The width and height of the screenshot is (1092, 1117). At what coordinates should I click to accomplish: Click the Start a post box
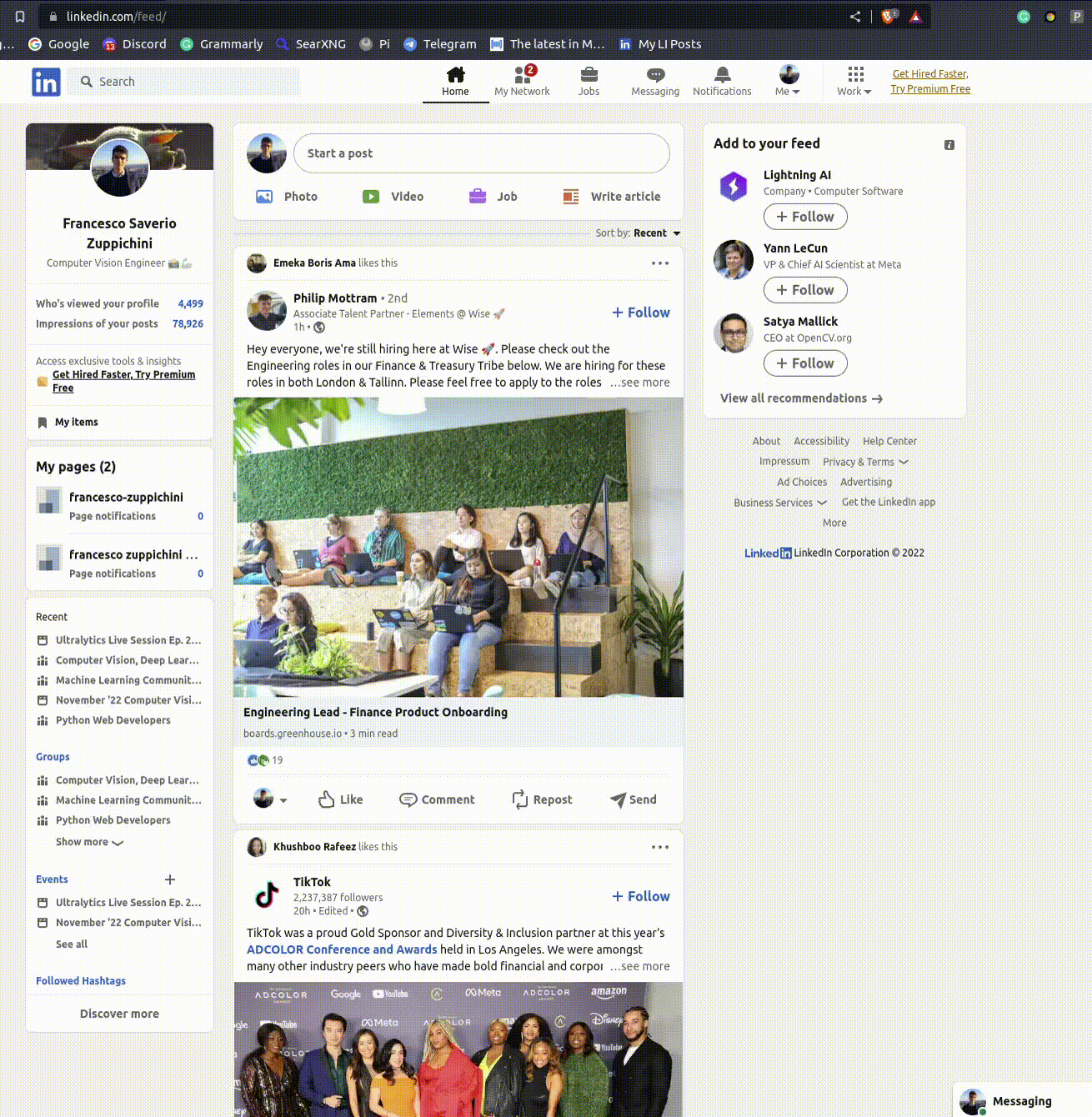click(x=482, y=153)
